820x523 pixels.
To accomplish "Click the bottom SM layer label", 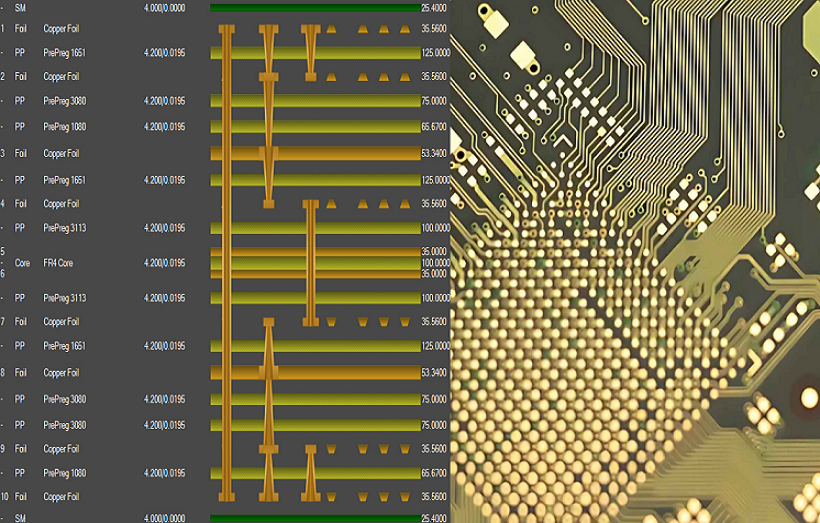I will pyautogui.click(x=20, y=518).
